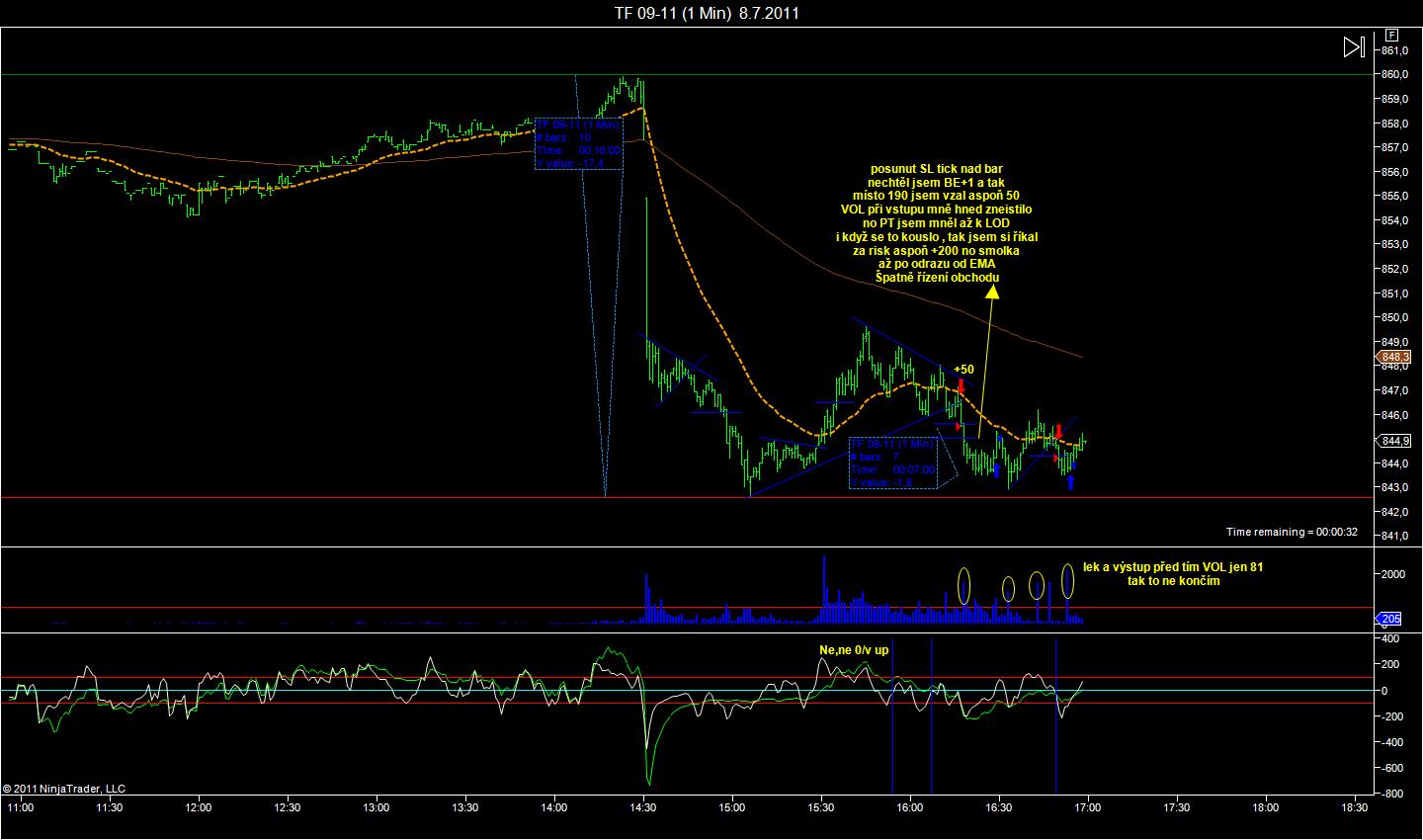Click the Time remaining = 00:00:32 text
Image resolution: width=1423 pixels, height=840 pixels.
[1292, 532]
